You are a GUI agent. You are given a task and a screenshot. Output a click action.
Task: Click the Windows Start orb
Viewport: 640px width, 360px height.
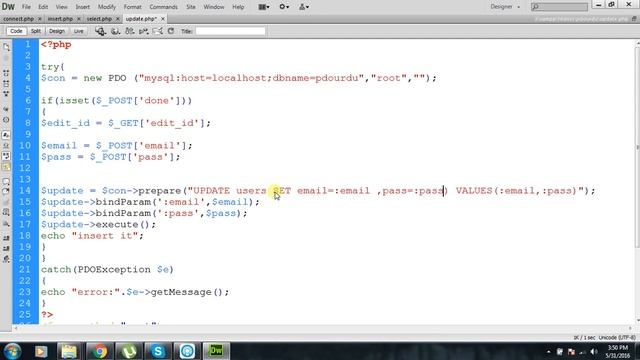(13, 351)
